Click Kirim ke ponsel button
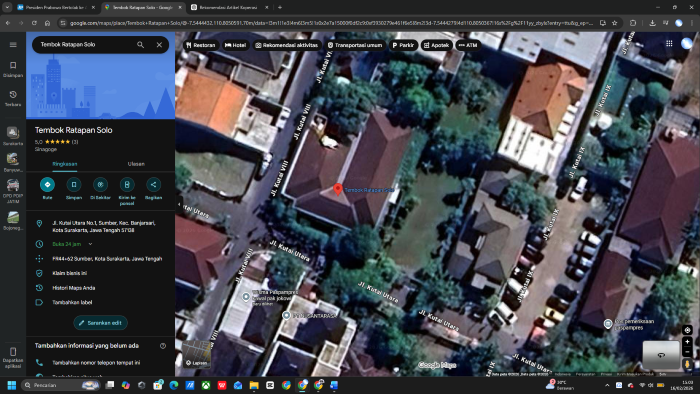This screenshot has width=700, height=394. point(127,185)
